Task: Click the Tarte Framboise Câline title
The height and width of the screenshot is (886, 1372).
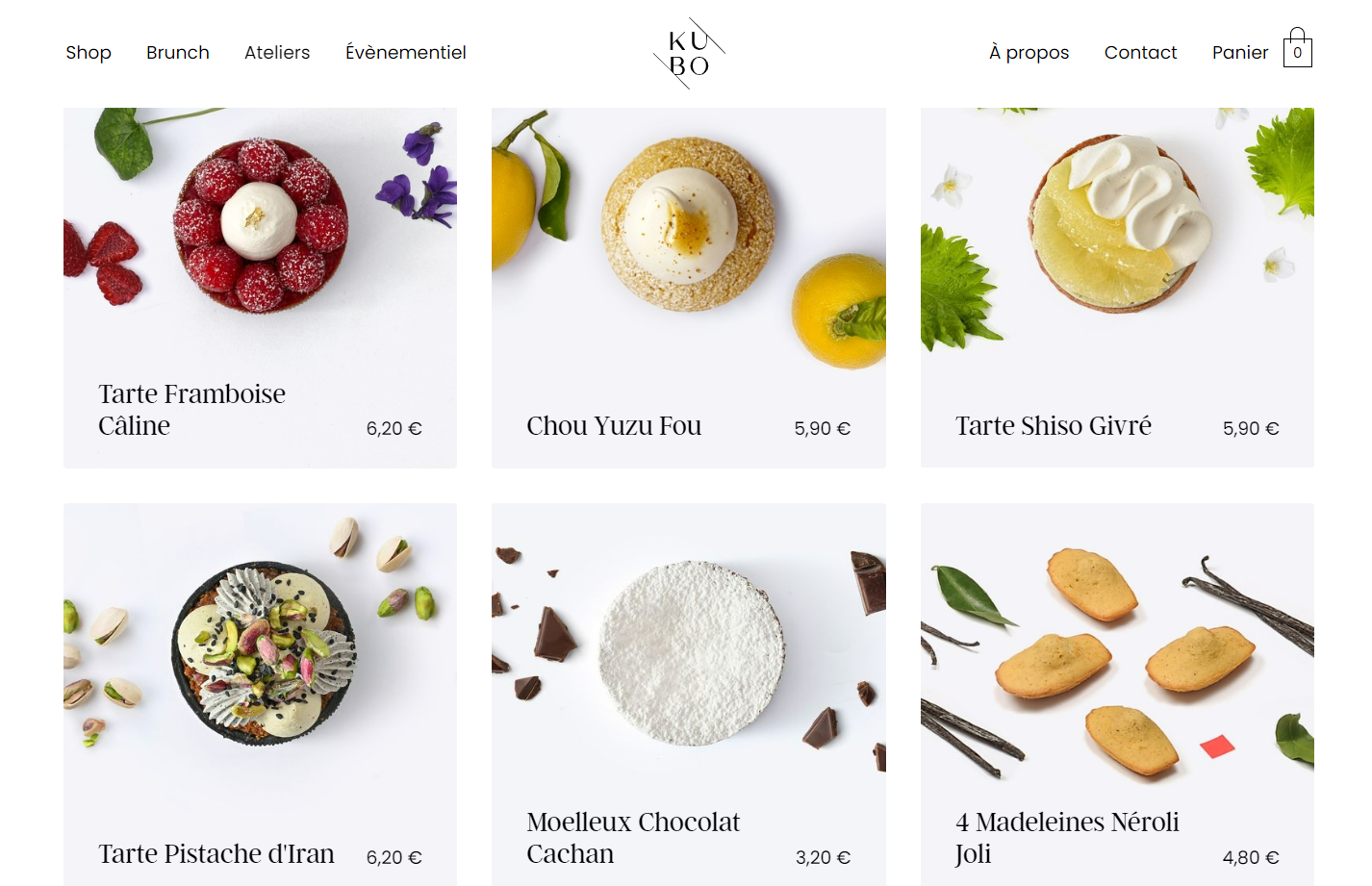Action: tap(191, 410)
